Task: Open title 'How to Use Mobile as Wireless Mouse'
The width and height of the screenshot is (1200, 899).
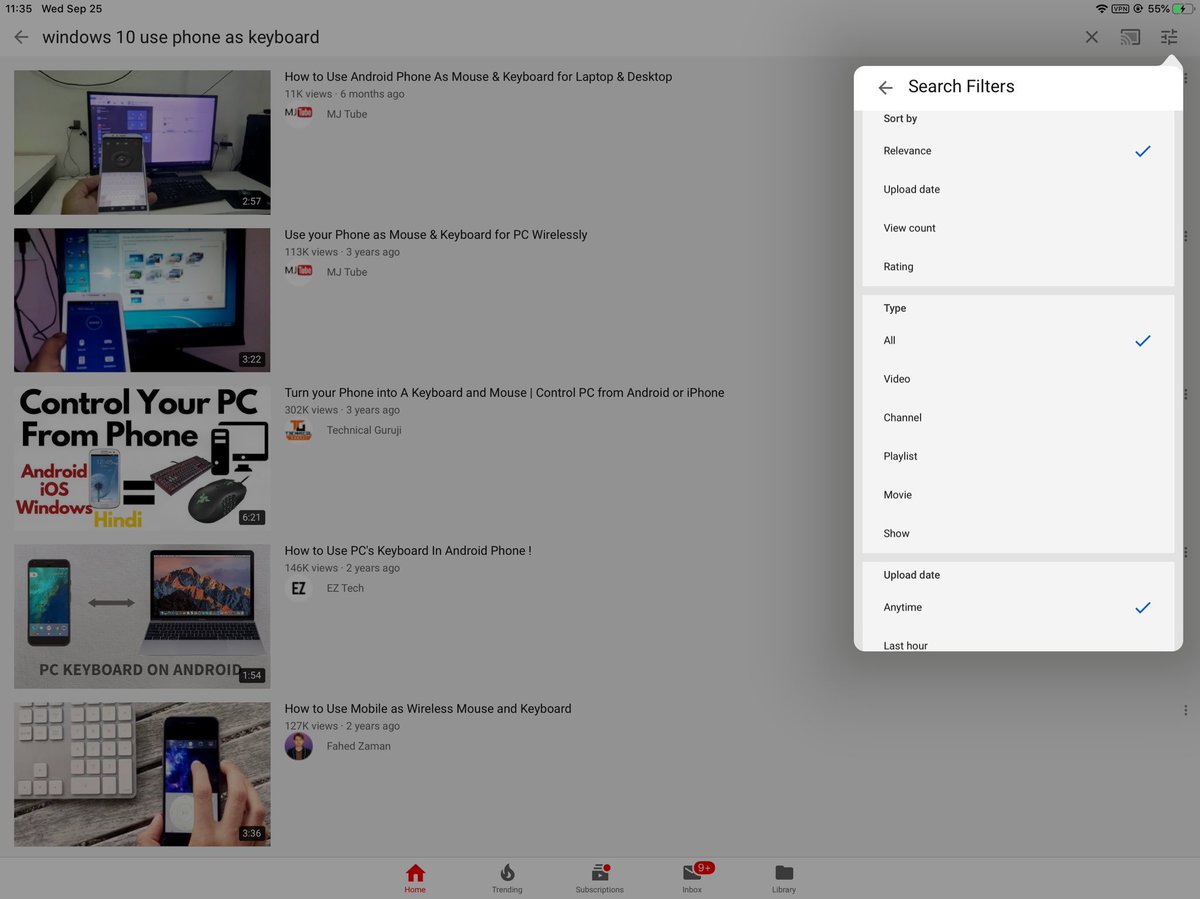Action: pos(428,709)
